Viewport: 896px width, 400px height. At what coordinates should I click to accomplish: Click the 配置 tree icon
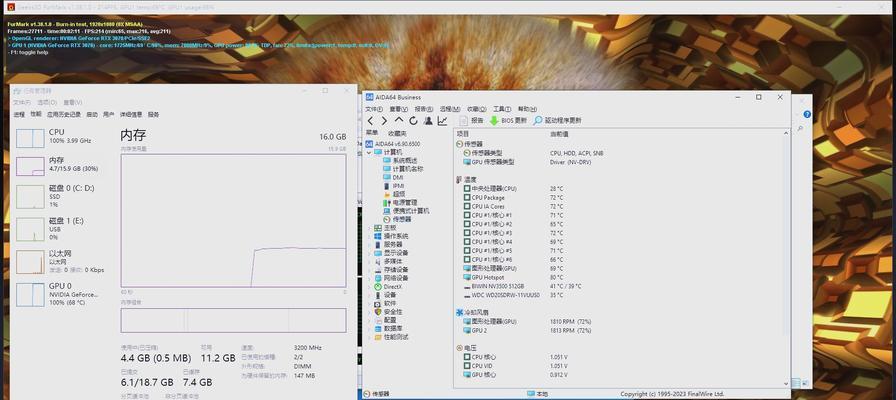click(x=378, y=321)
